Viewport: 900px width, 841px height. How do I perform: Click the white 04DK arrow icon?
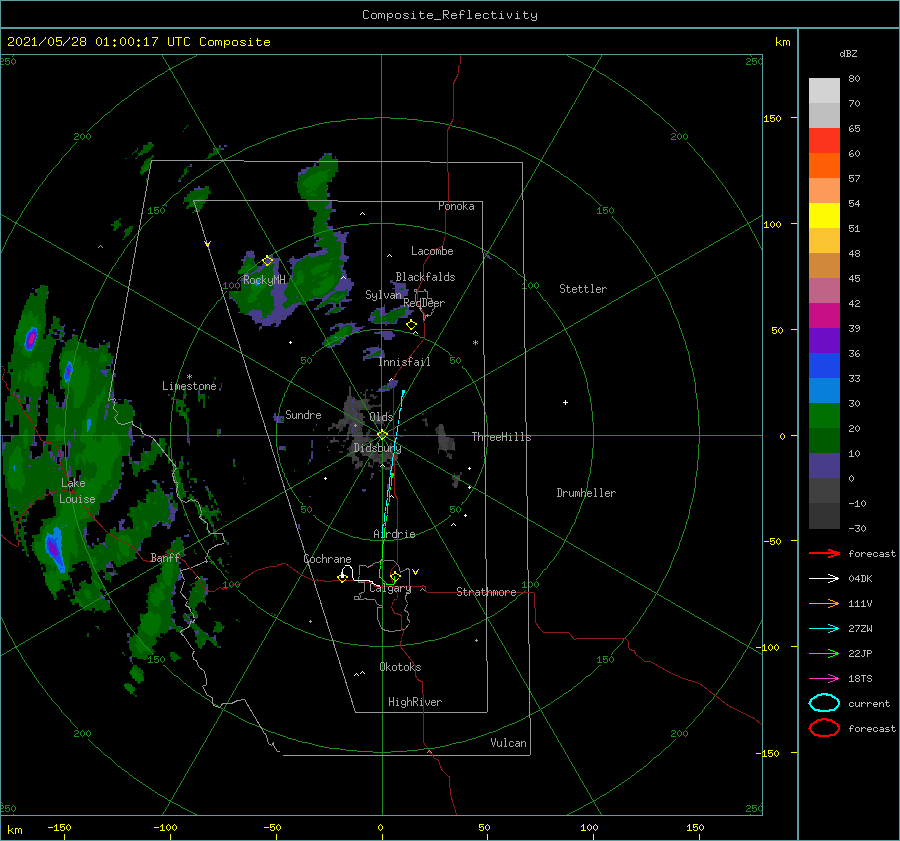pyautogui.click(x=824, y=579)
